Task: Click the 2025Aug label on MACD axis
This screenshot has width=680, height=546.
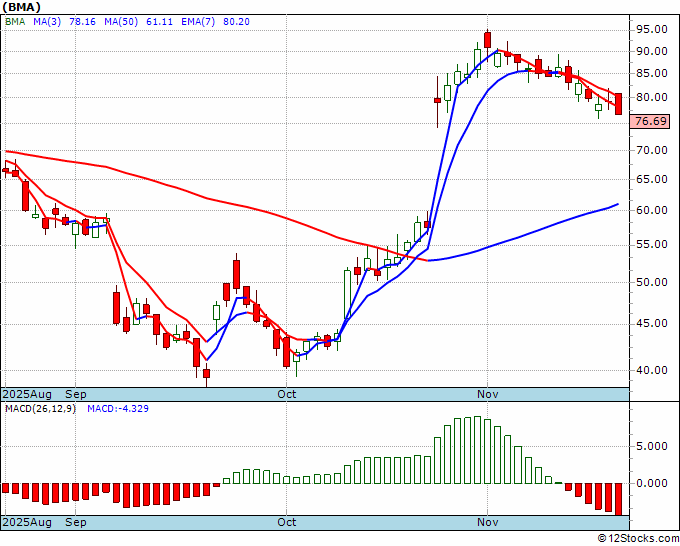Action: pos(27,522)
